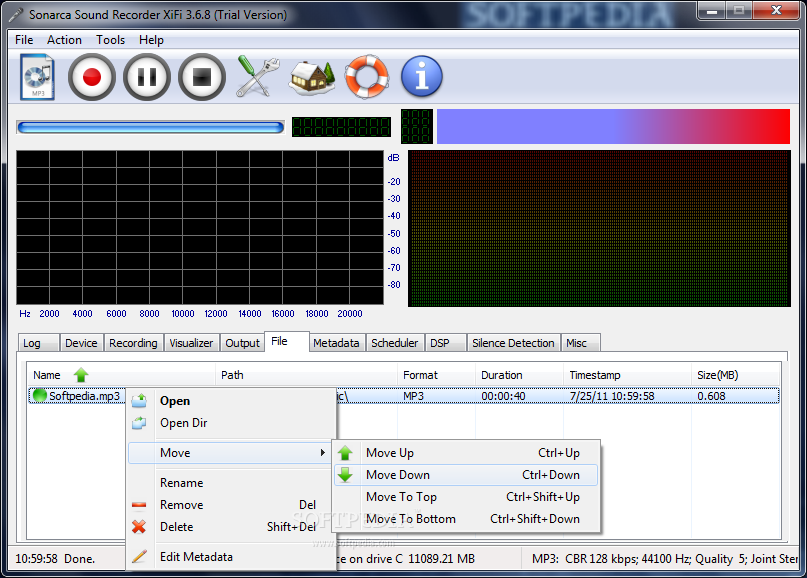The image size is (807, 578).
Task: Expand the Move submenu arrow
Action: [x=323, y=452]
